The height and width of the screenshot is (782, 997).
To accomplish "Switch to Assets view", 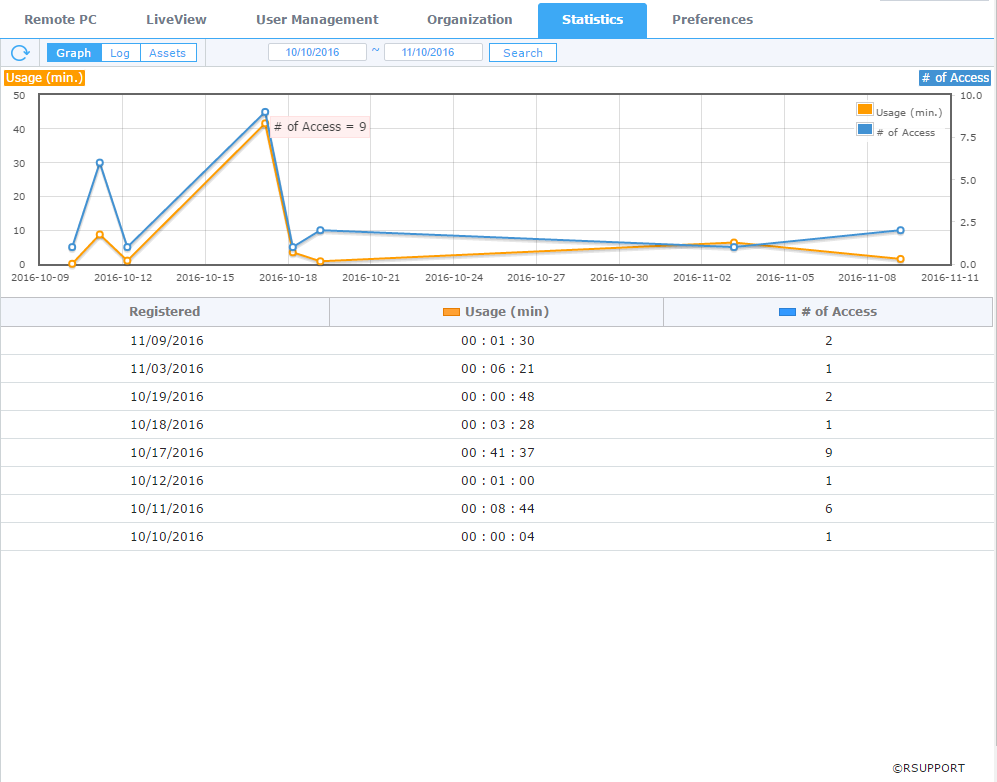I will (x=168, y=53).
